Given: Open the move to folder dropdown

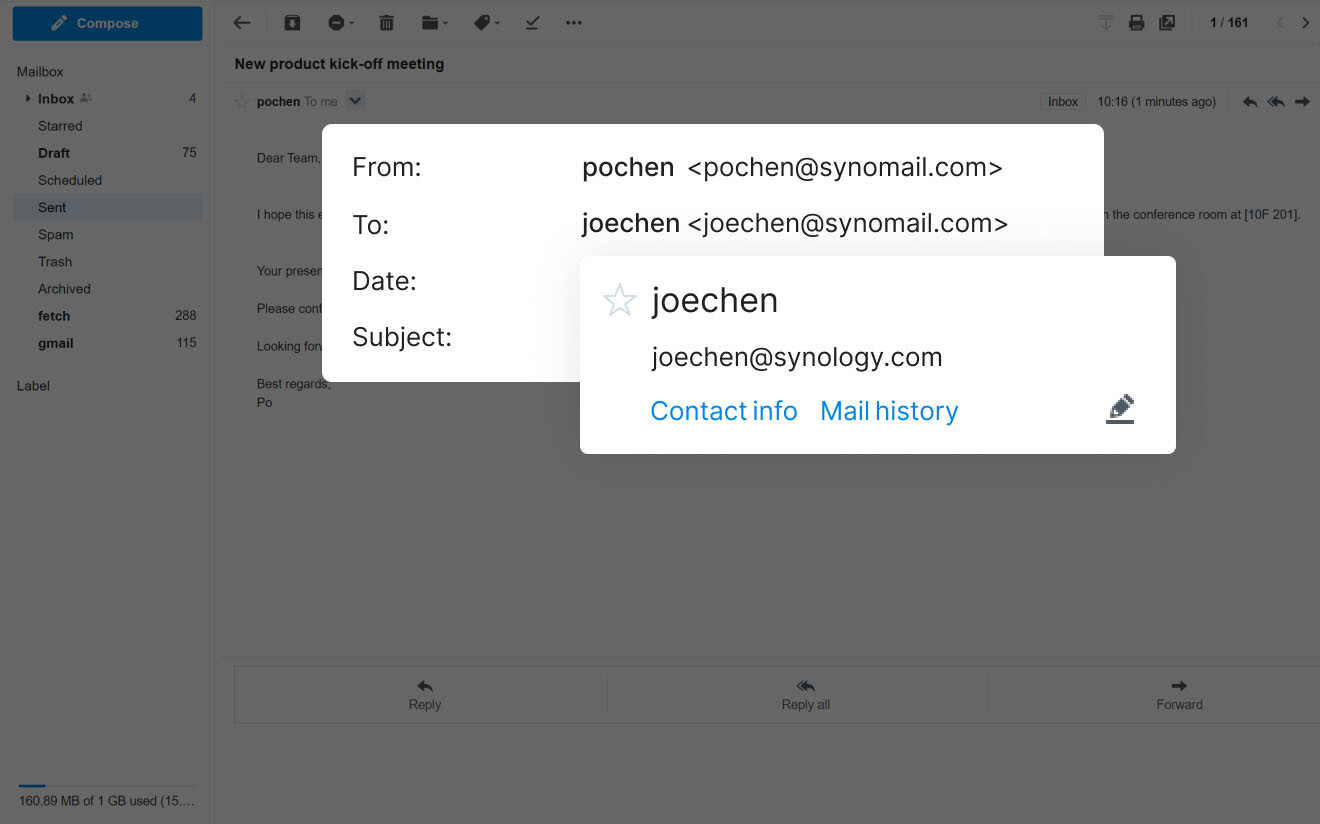Looking at the screenshot, I should pyautogui.click(x=434, y=23).
